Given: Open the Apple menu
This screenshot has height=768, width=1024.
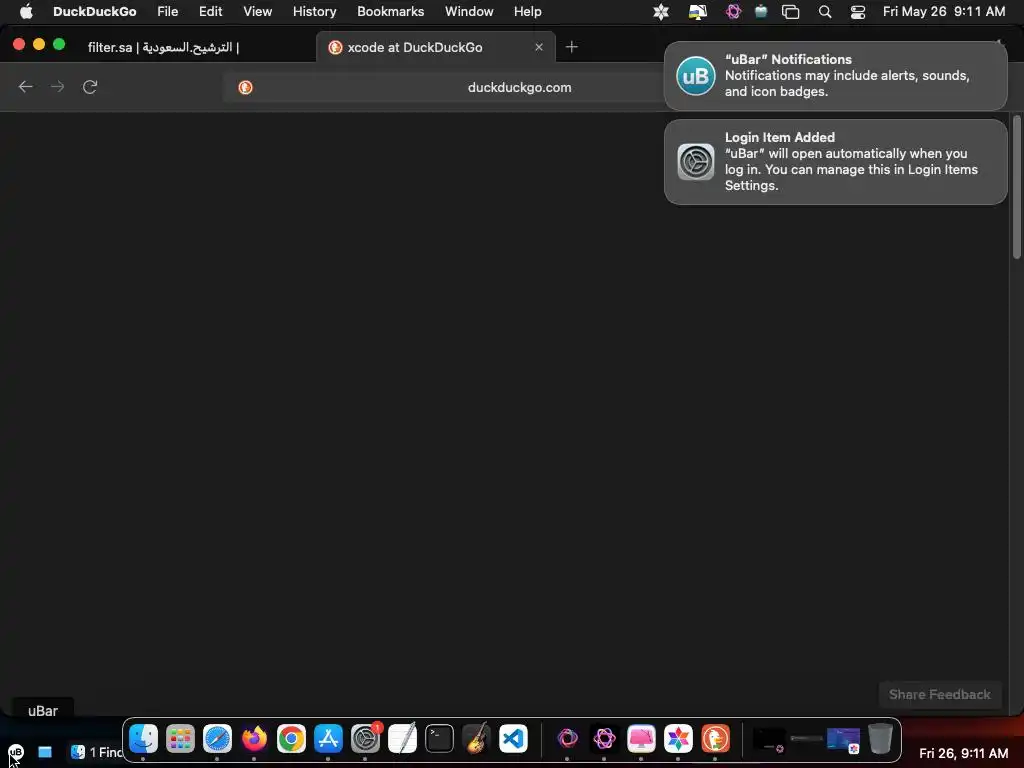Looking at the screenshot, I should pos(26,11).
